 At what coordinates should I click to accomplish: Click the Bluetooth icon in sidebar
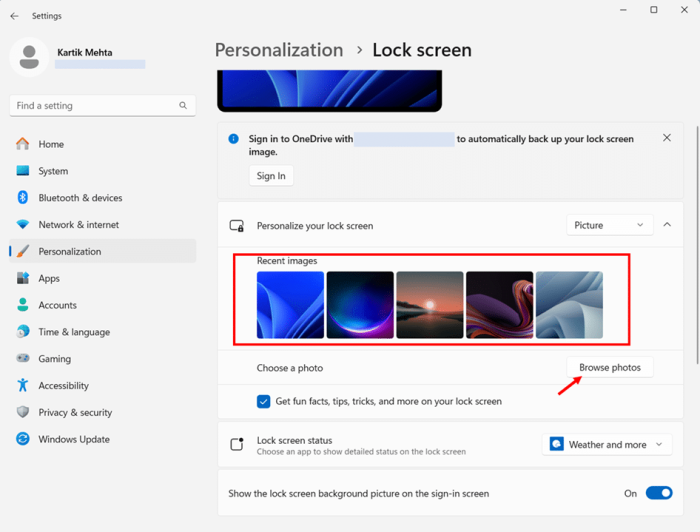(x=22, y=197)
